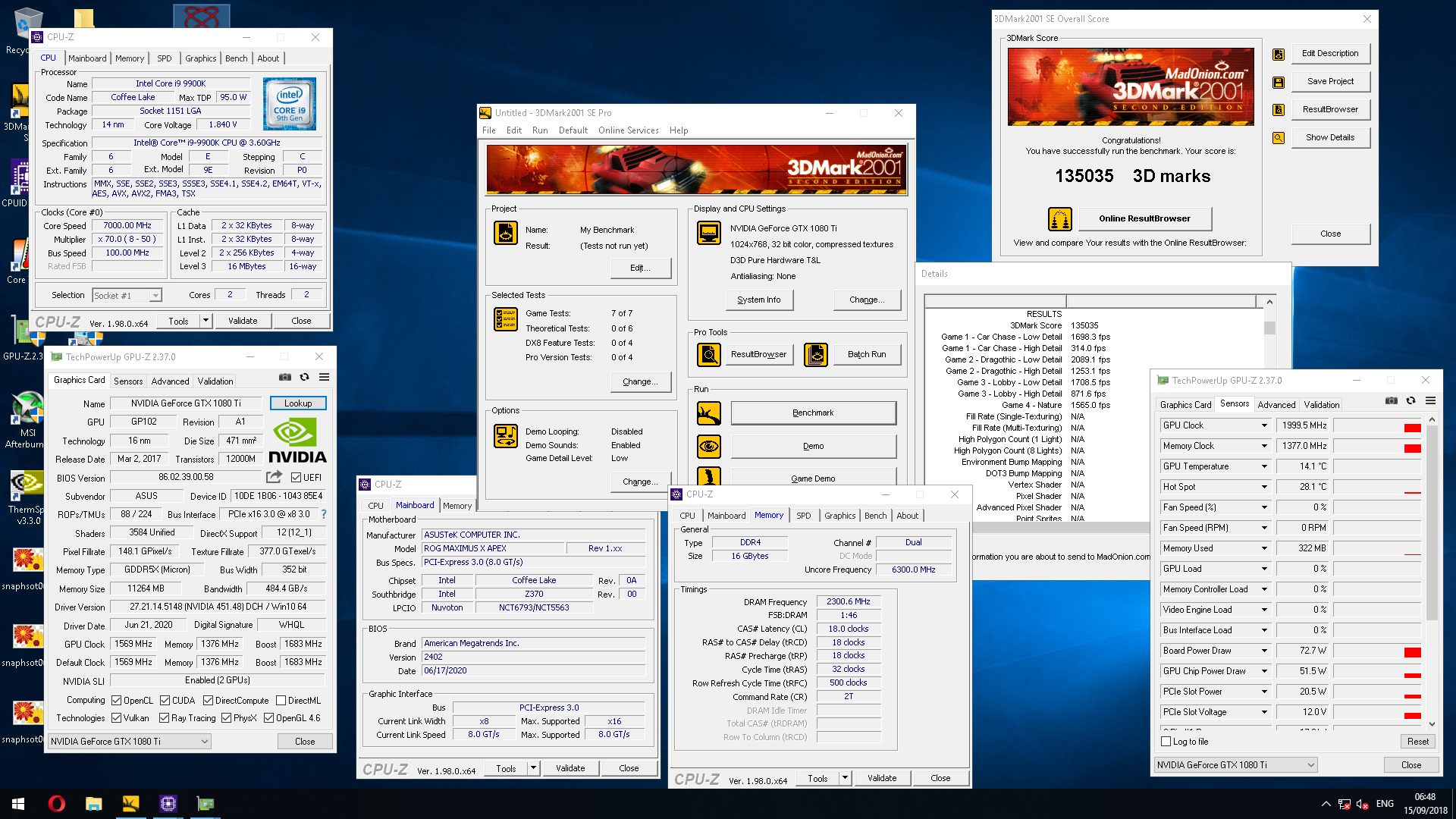Screen dimensions: 1456x819
Task: Click the Batch Run icon
Action: point(816,354)
